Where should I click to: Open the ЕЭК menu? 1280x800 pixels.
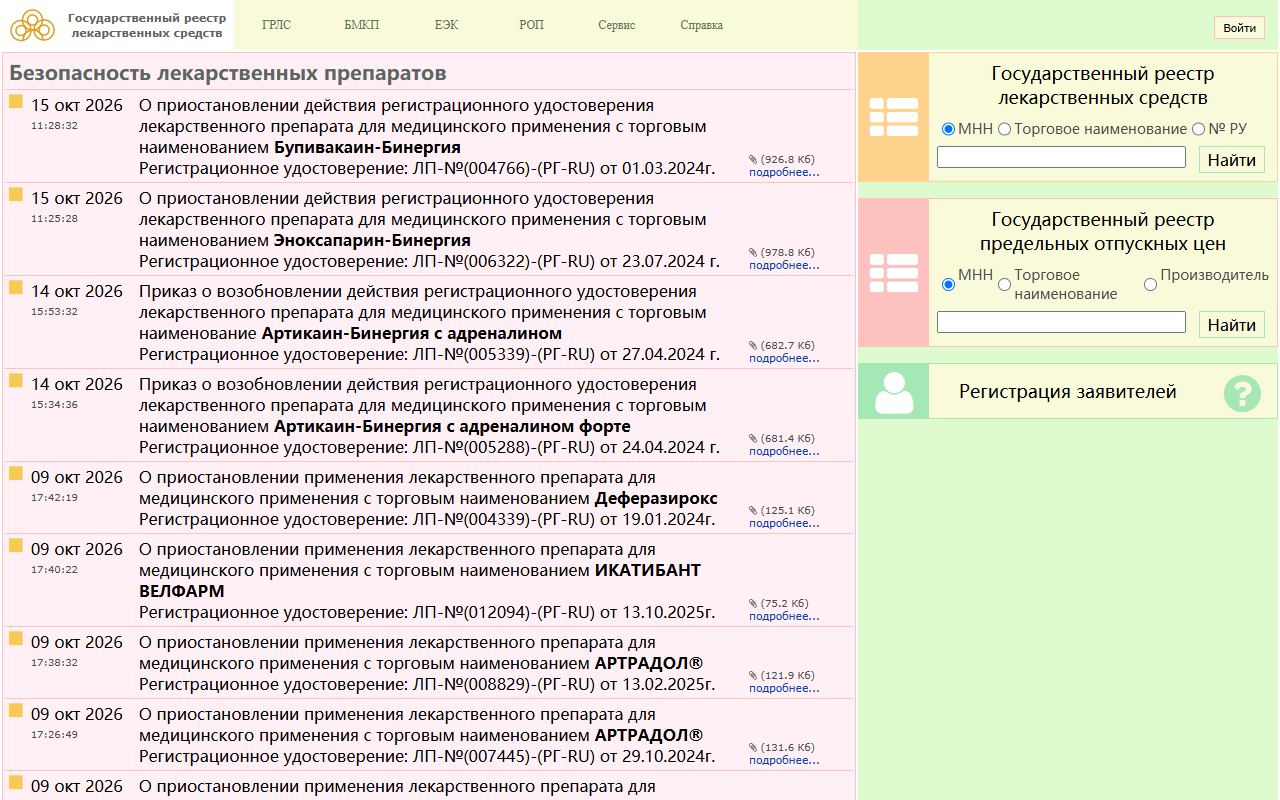(446, 25)
